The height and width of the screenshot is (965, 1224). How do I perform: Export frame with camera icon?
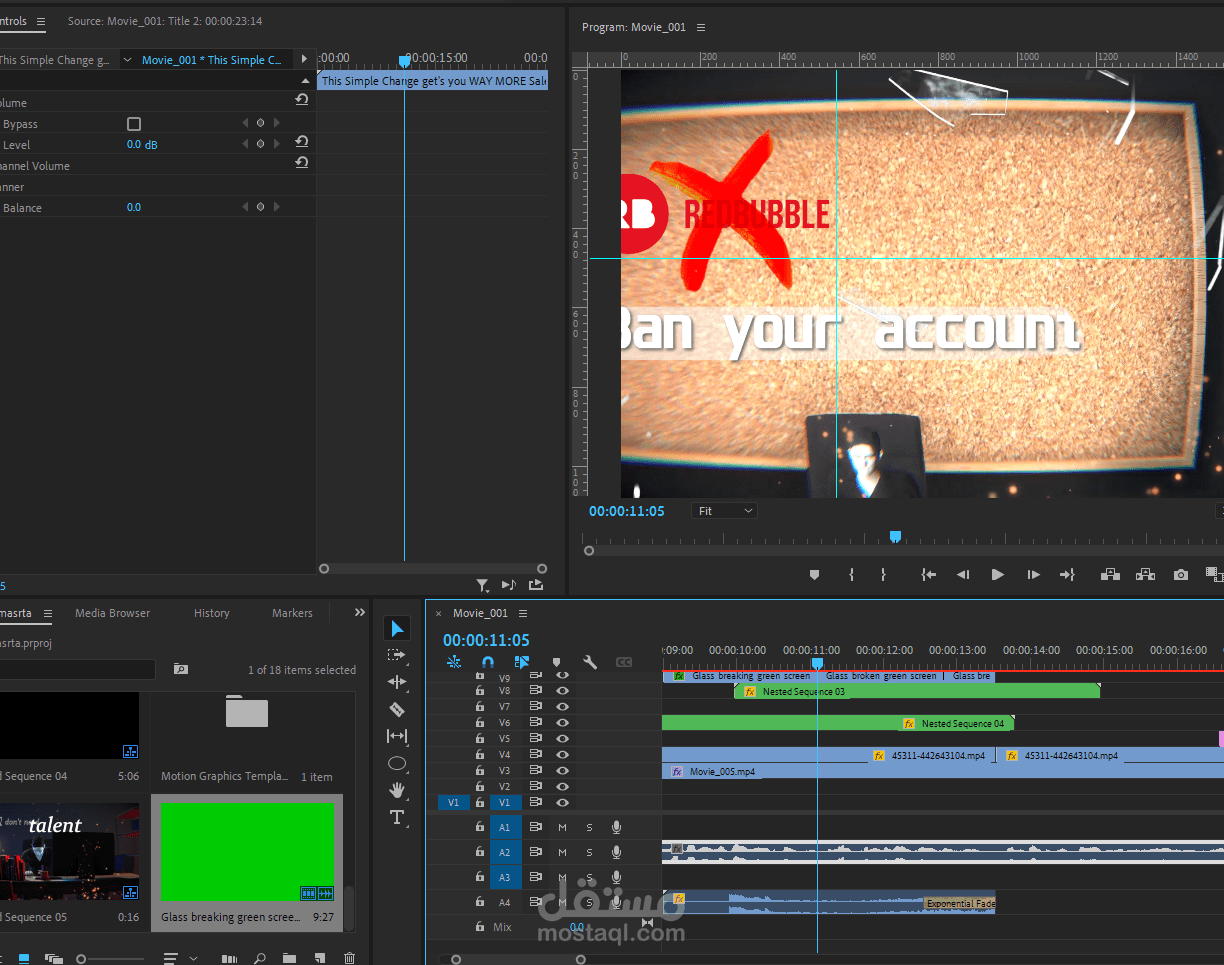1181,575
